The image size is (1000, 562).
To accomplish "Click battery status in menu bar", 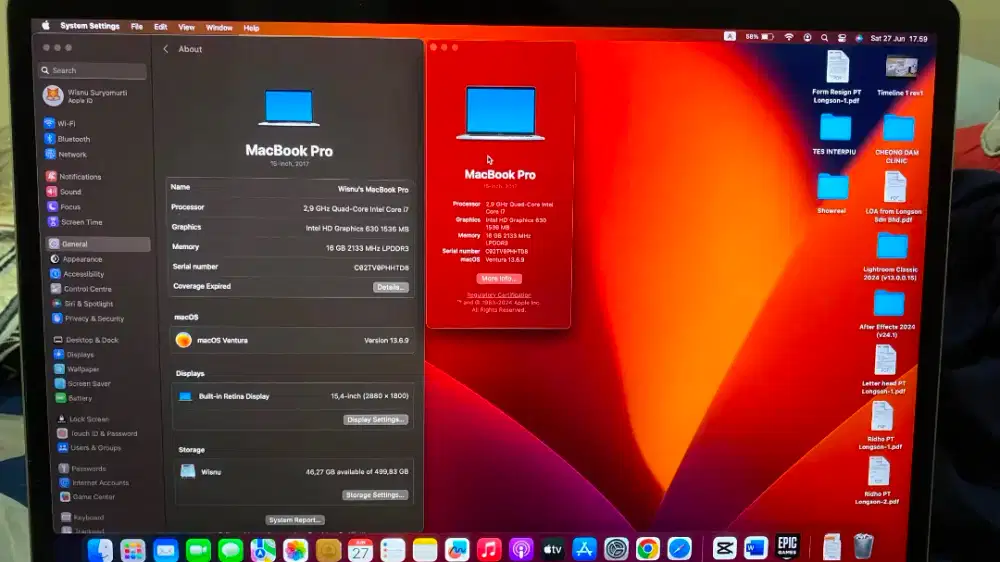I will (x=760, y=37).
